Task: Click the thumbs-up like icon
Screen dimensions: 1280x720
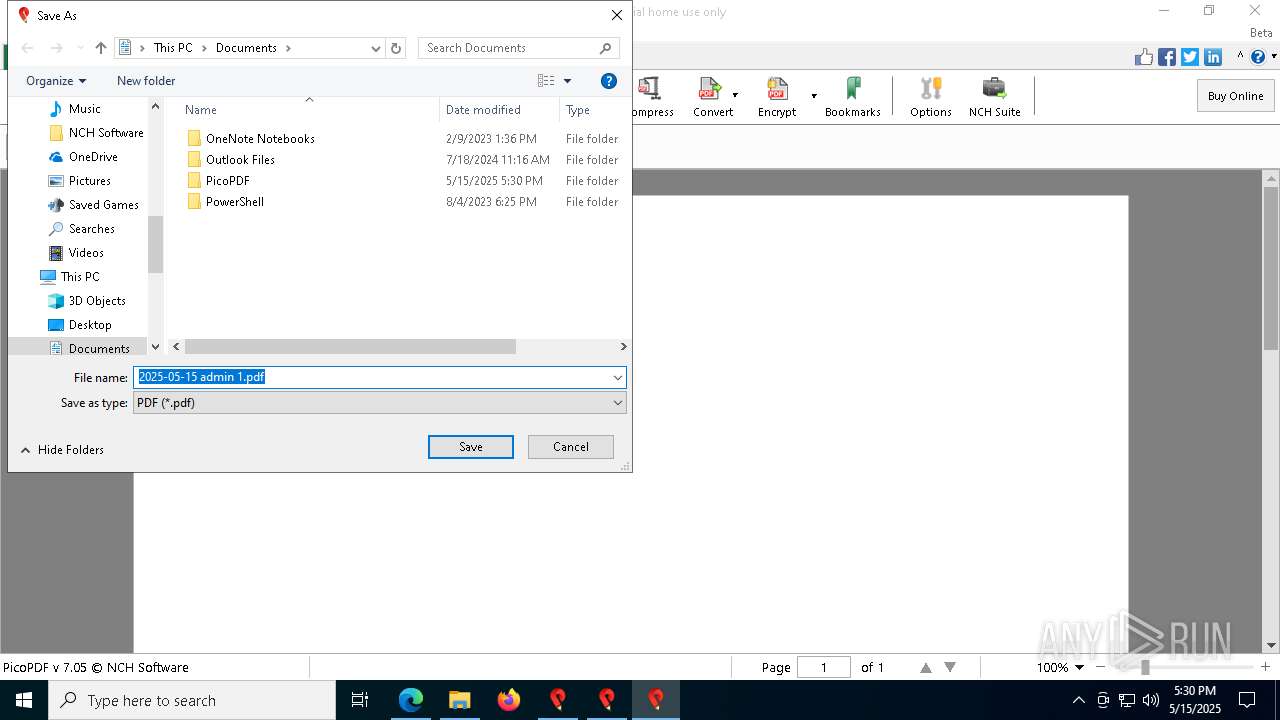Action: click(1144, 57)
